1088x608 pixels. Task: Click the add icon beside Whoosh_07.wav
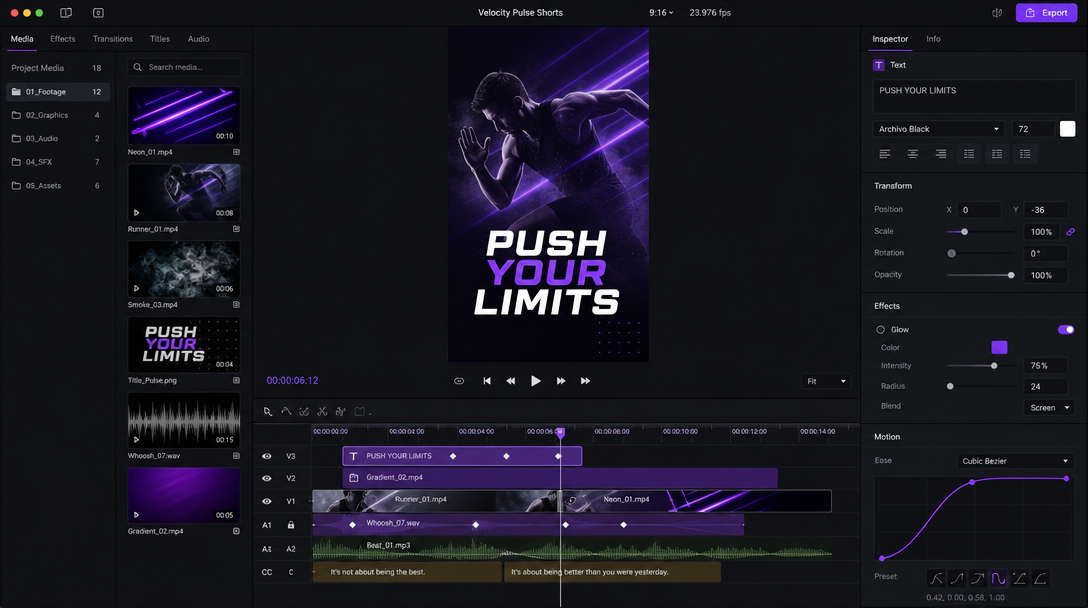[x=237, y=456]
